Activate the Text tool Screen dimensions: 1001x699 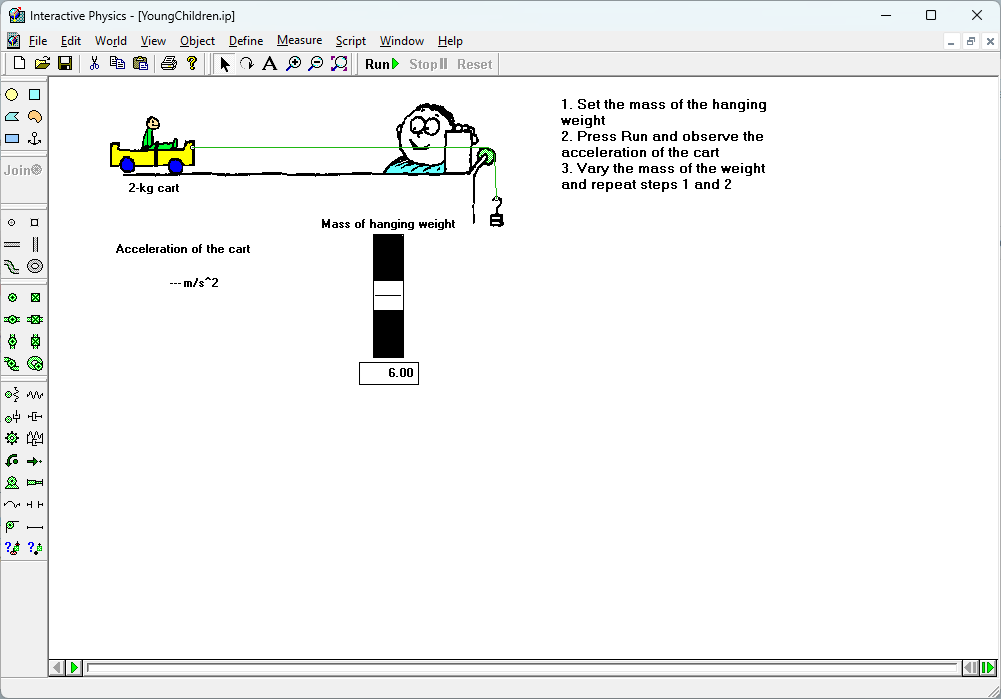pos(269,64)
